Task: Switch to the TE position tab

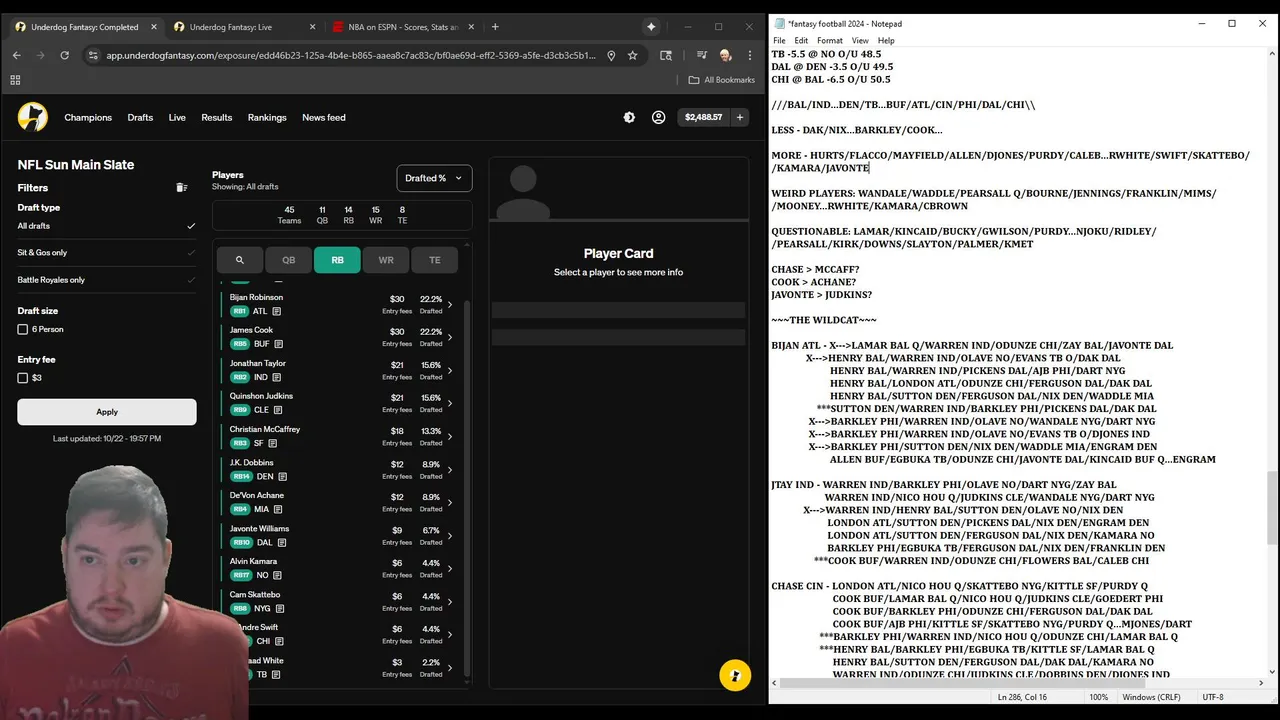Action: pos(435,260)
